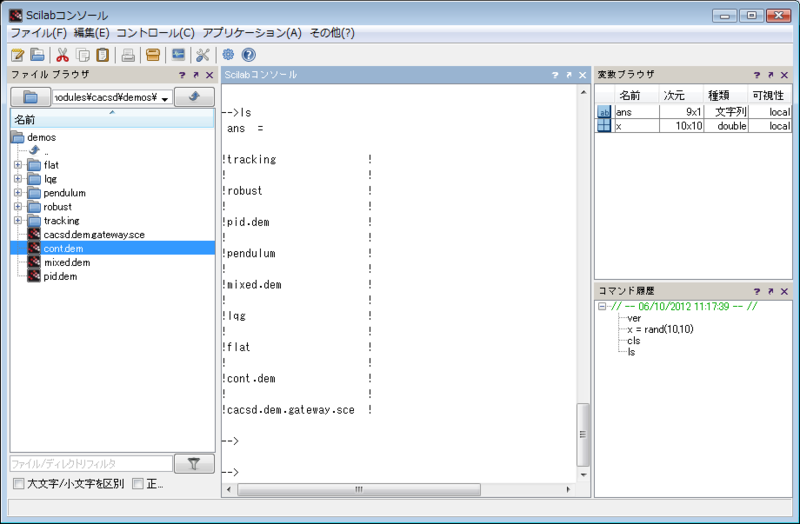Sort variables by 種類 column header
Viewport: 800px width, 524px height.
click(726, 95)
